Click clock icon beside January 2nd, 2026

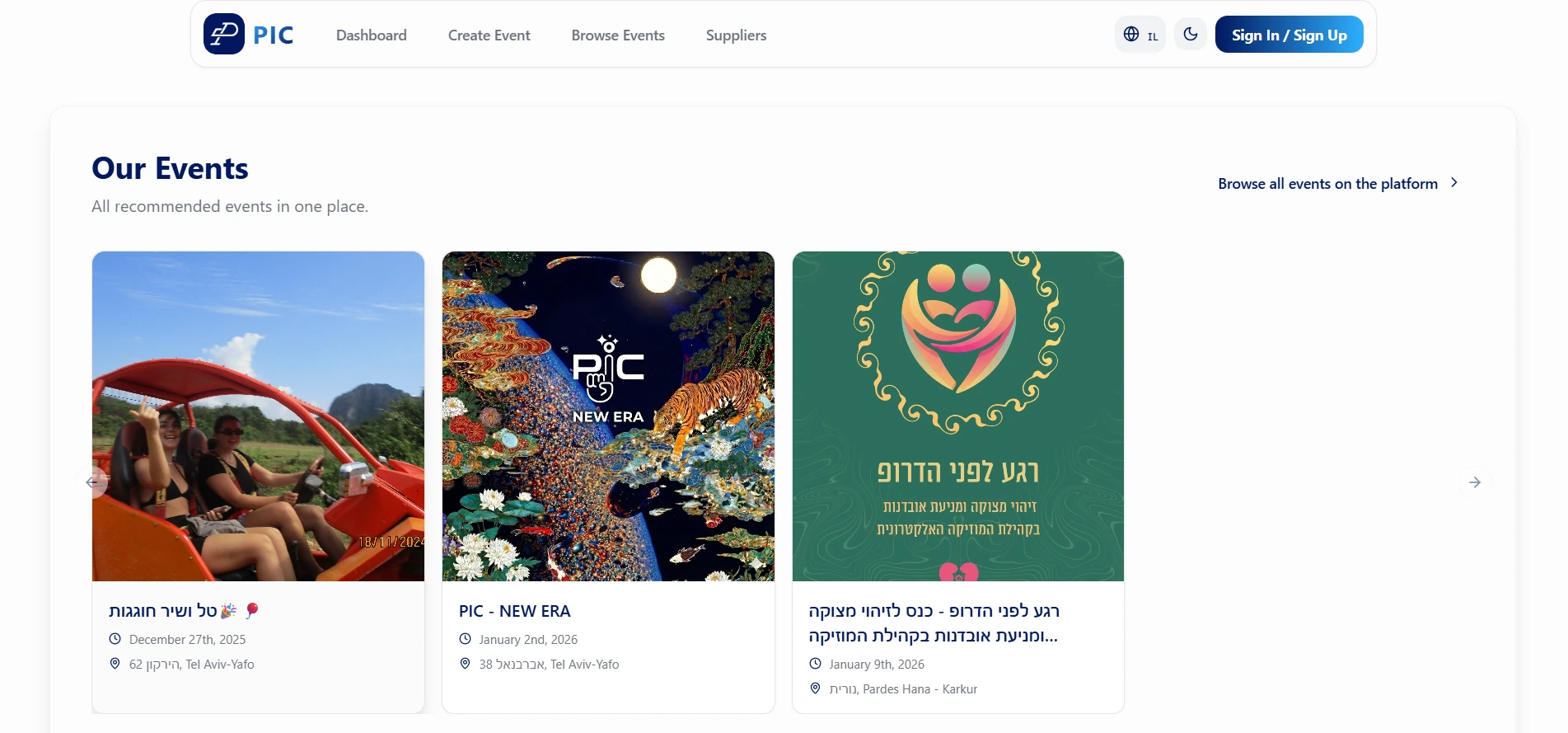pyautogui.click(x=465, y=639)
